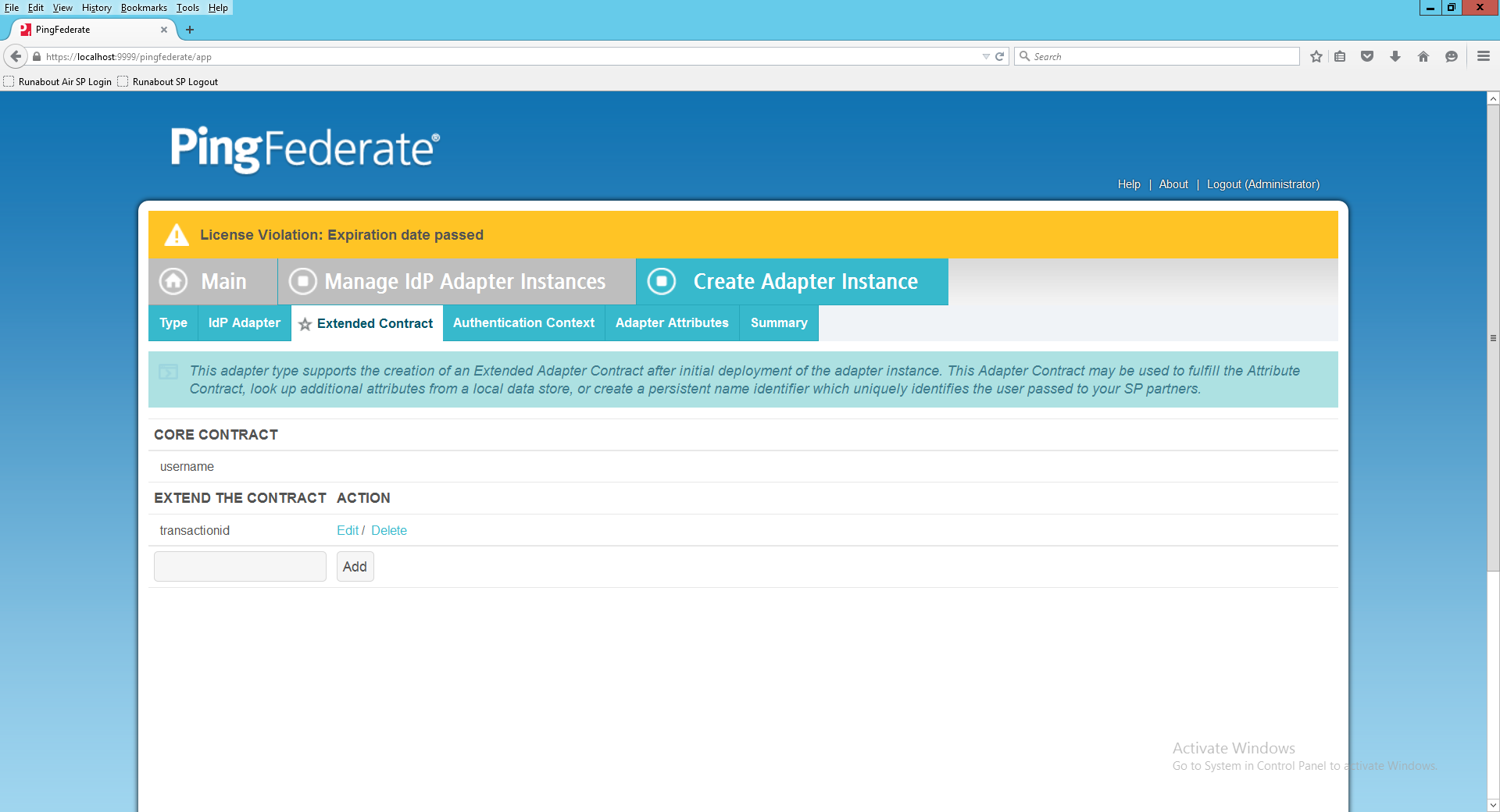Open the bookmarks list icon
This screenshot has width=1500, height=812.
[x=1340, y=56]
